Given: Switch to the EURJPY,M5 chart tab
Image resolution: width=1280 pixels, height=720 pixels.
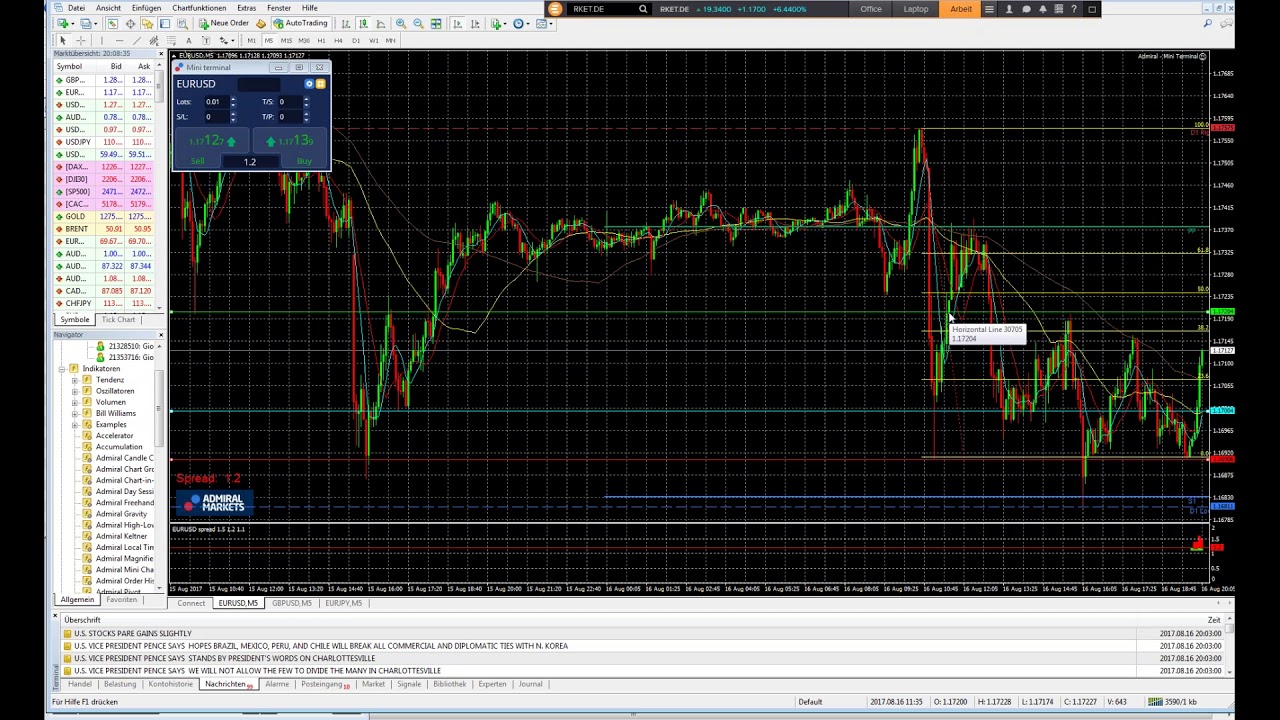Looking at the screenshot, I should point(343,603).
